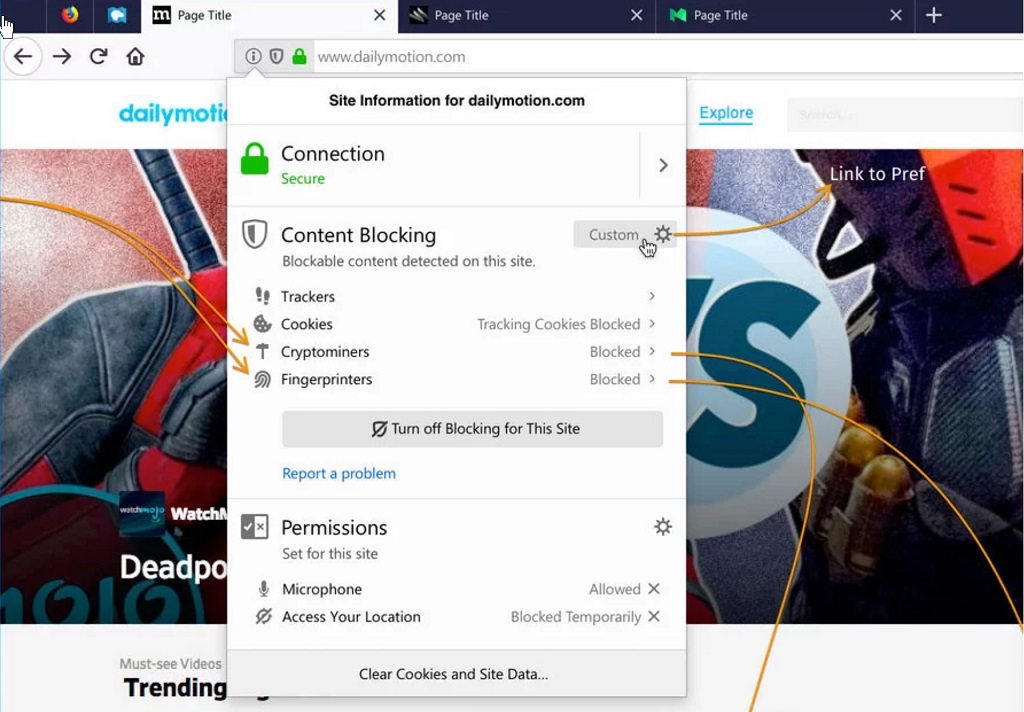Click Blocked status beside Fingerprinters

(x=615, y=379)
